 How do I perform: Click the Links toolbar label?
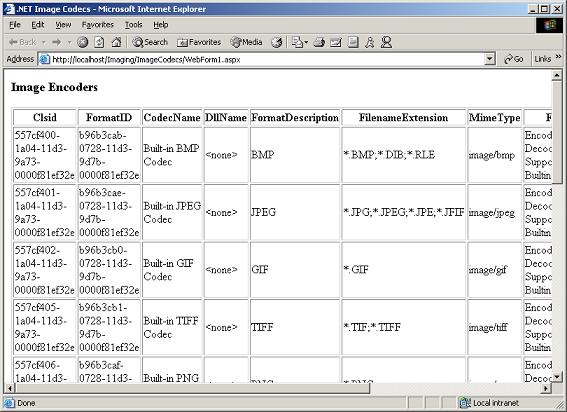coord(542,59)
